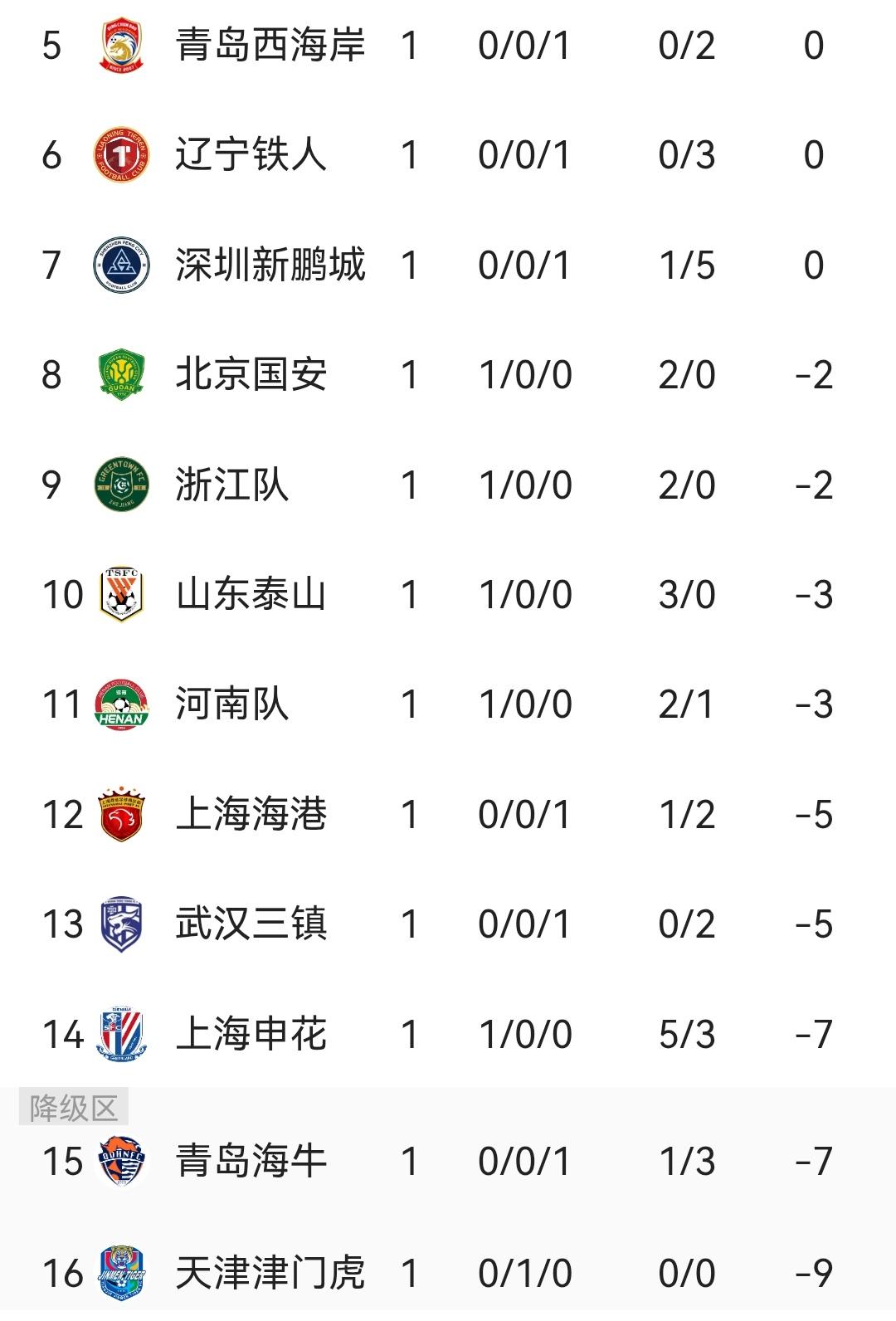Open the 深圳新鹏城 team logo

pyautogui.click(x=121, y=266)
